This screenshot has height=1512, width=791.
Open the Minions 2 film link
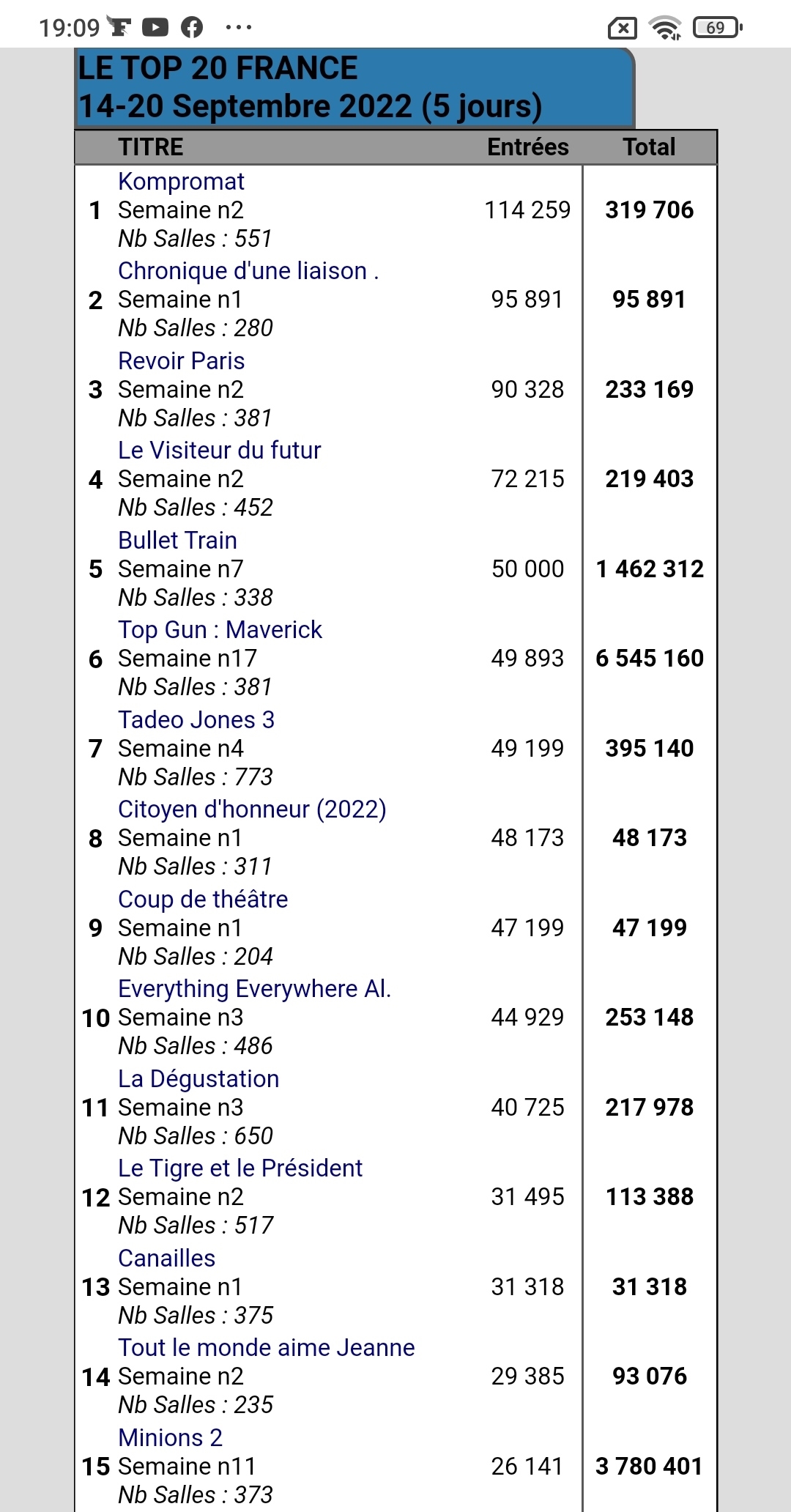click(170, 1438)
